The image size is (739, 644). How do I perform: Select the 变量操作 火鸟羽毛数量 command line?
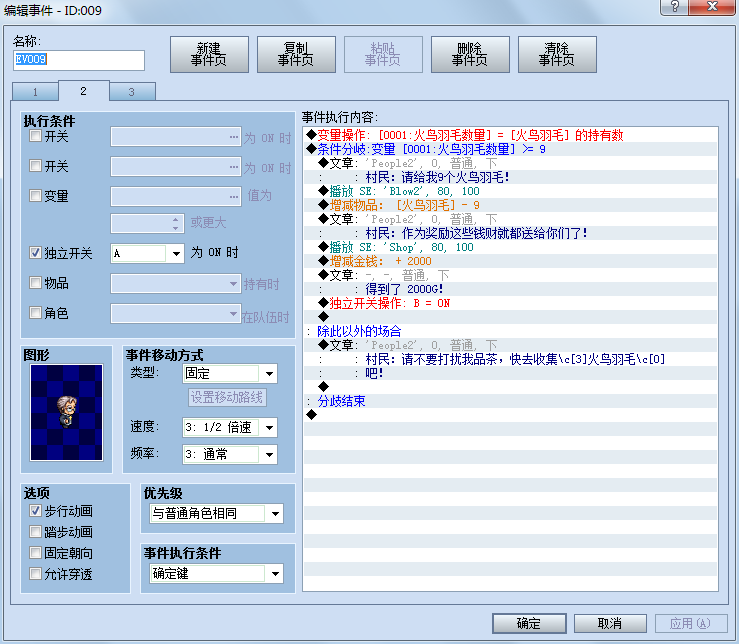click(x=511, y=135)
